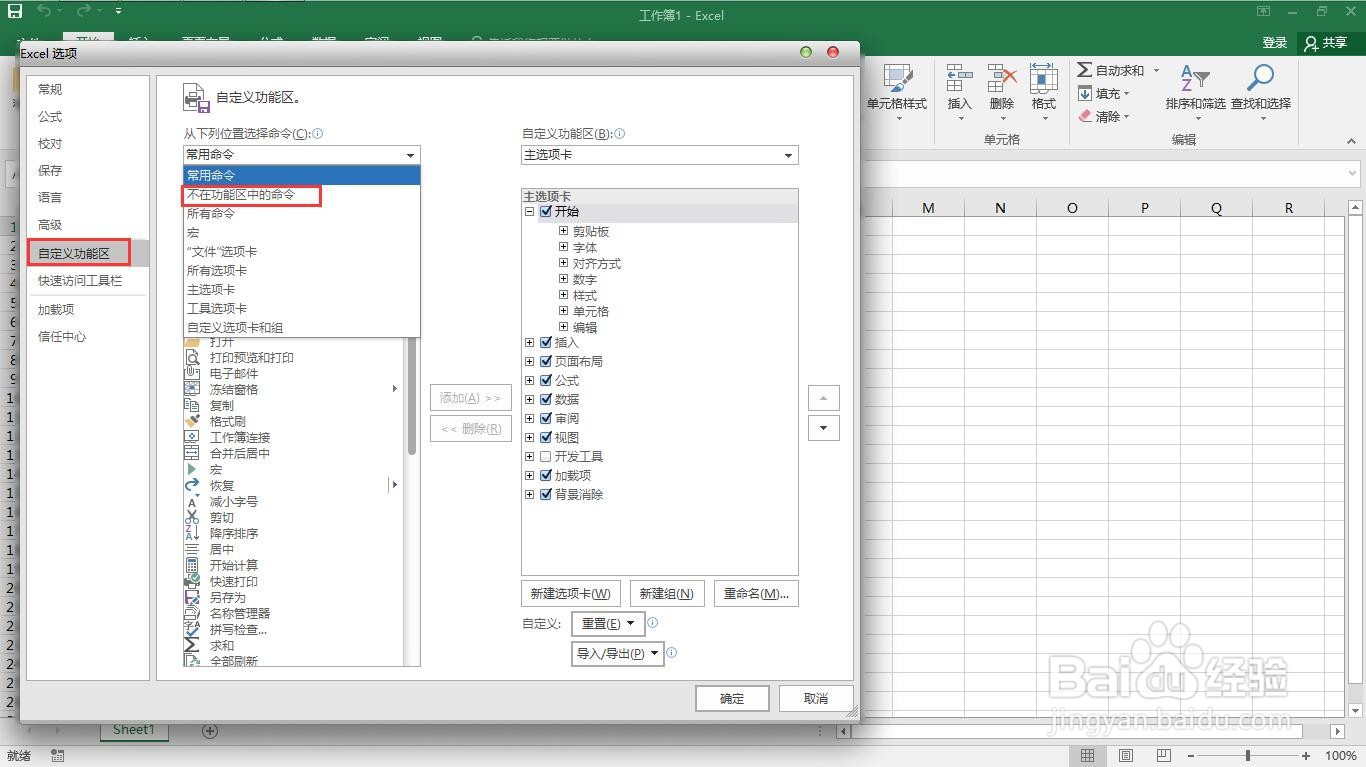
Task: Expand the 对齐方式 group node
Action: click(x=564, y=263)
